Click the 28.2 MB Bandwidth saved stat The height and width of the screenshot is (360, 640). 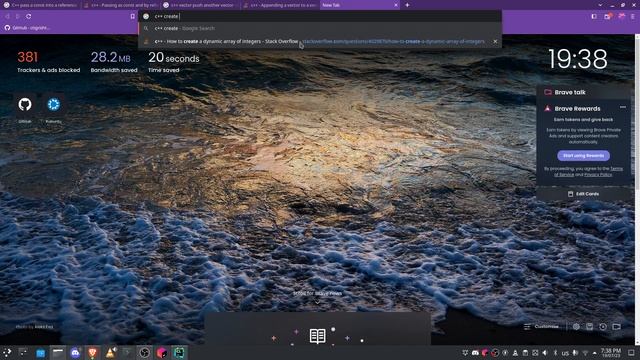click(113, 62)
